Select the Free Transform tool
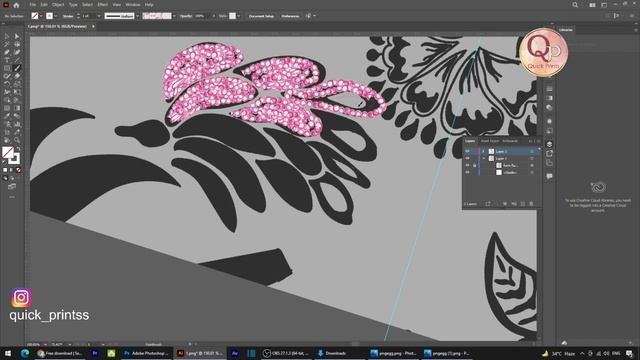The width and height of the screenshot is (640, 360). (17, 92)
